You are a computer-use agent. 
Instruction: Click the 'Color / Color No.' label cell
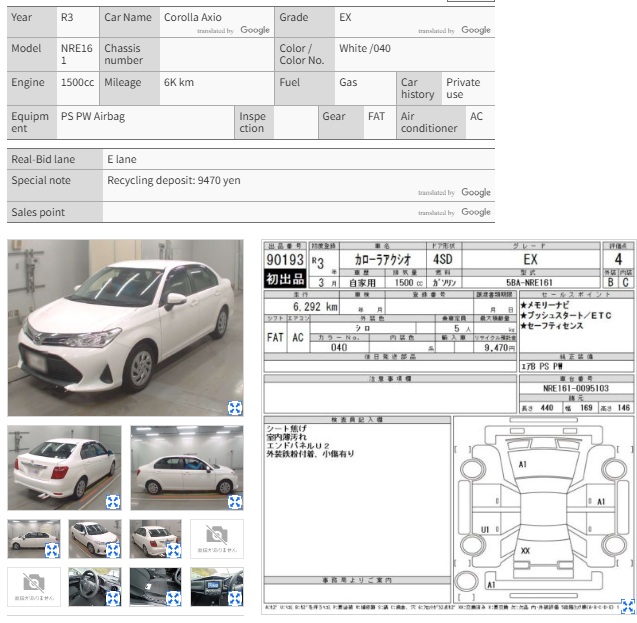click(x=305, y=54)
